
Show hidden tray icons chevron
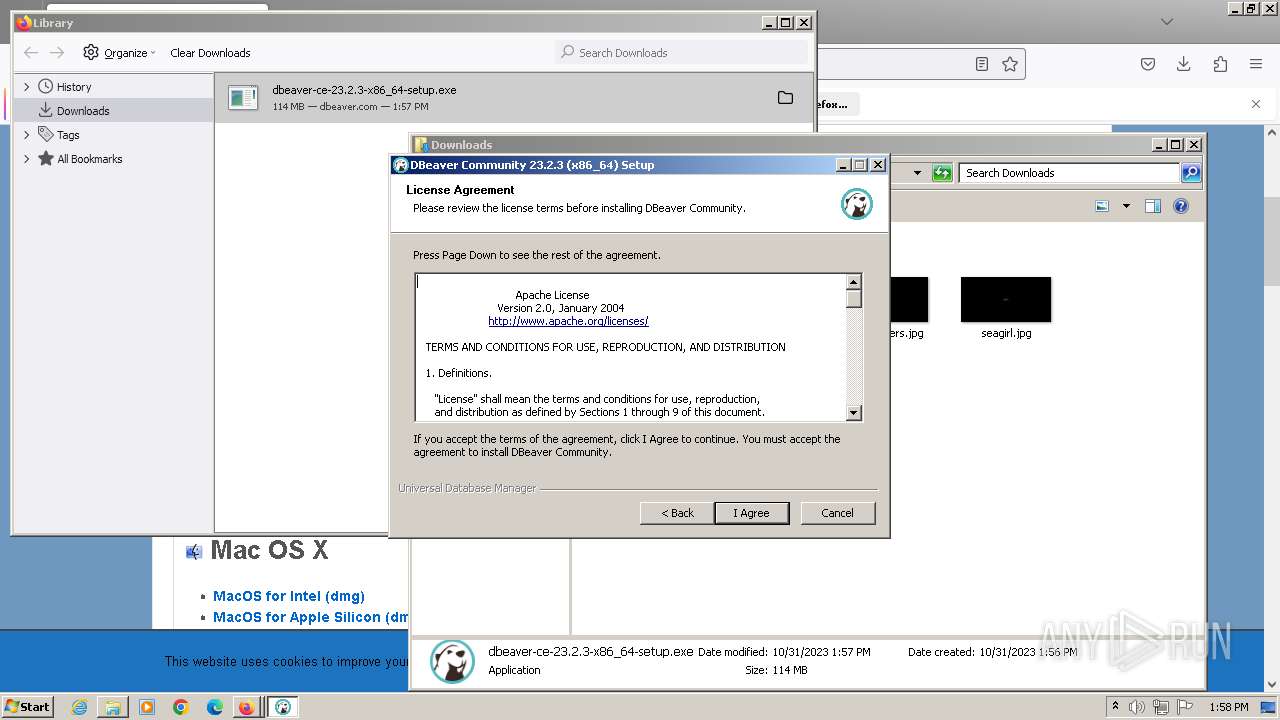(x=1115, y=706)
